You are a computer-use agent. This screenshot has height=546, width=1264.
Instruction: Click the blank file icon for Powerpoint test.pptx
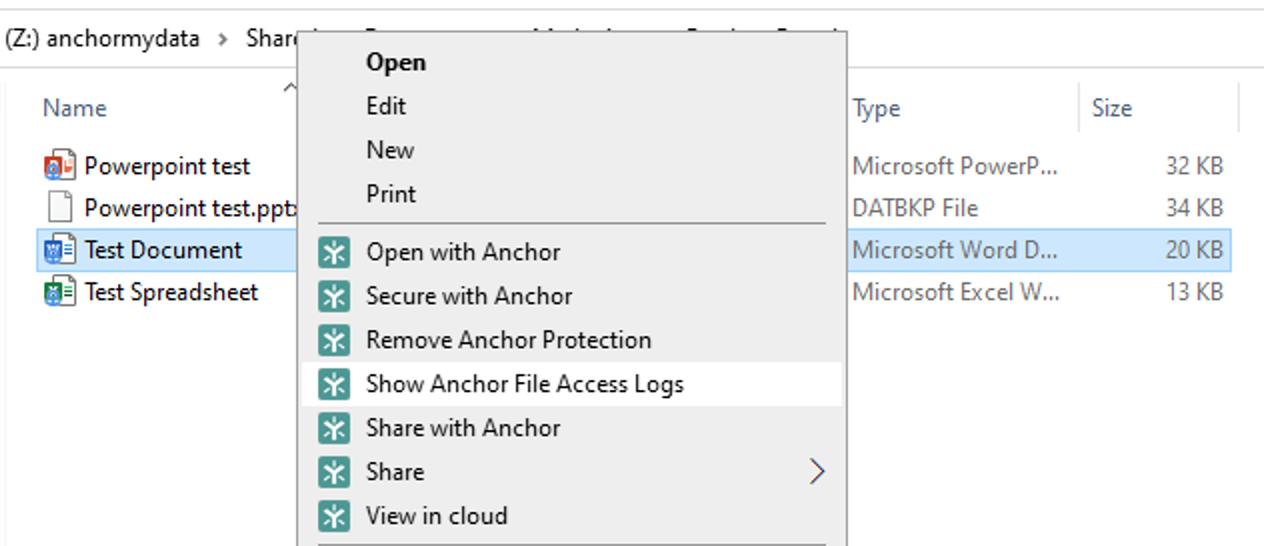coord(60,208)
